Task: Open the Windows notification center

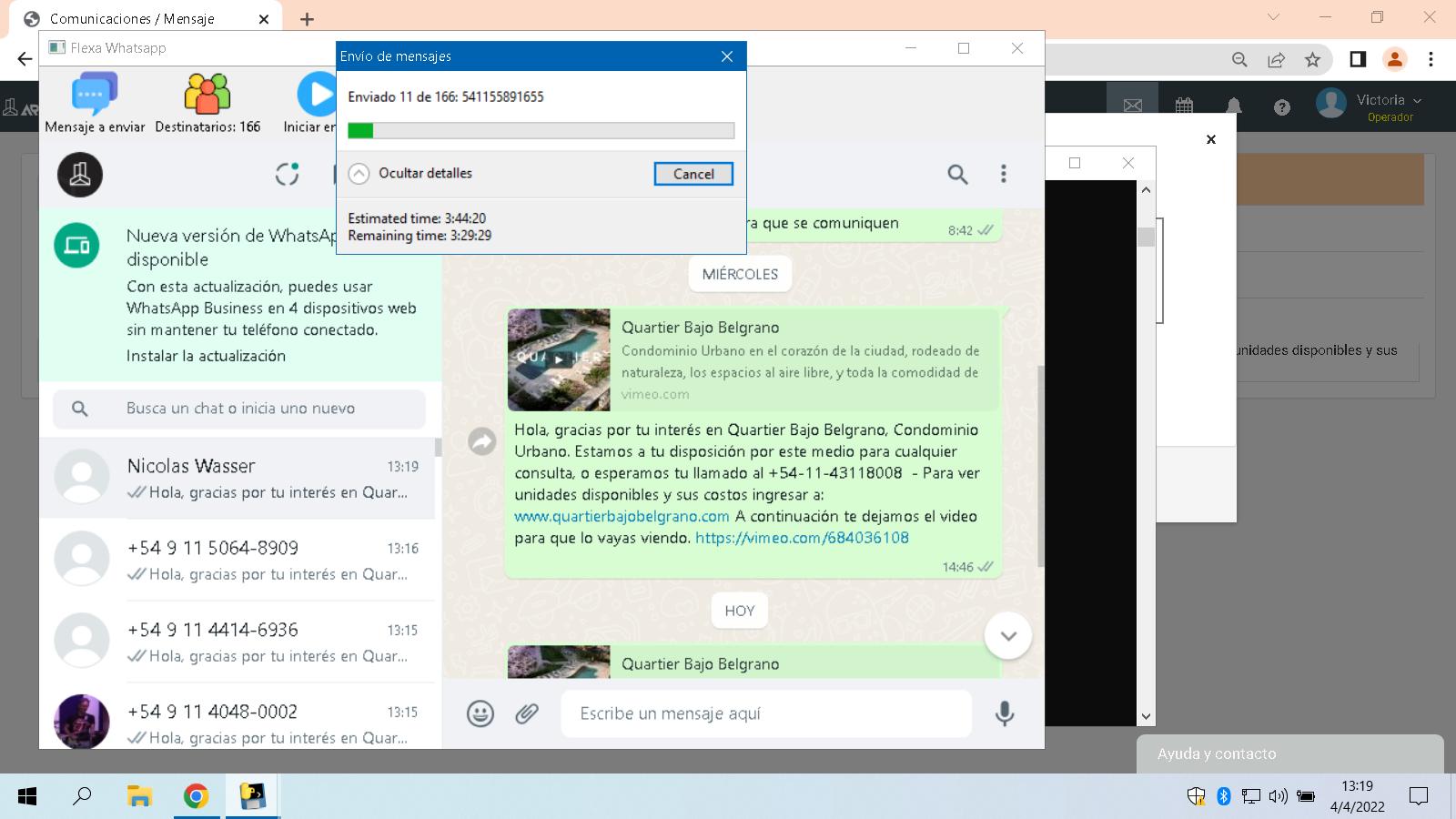Action: 1418,796
